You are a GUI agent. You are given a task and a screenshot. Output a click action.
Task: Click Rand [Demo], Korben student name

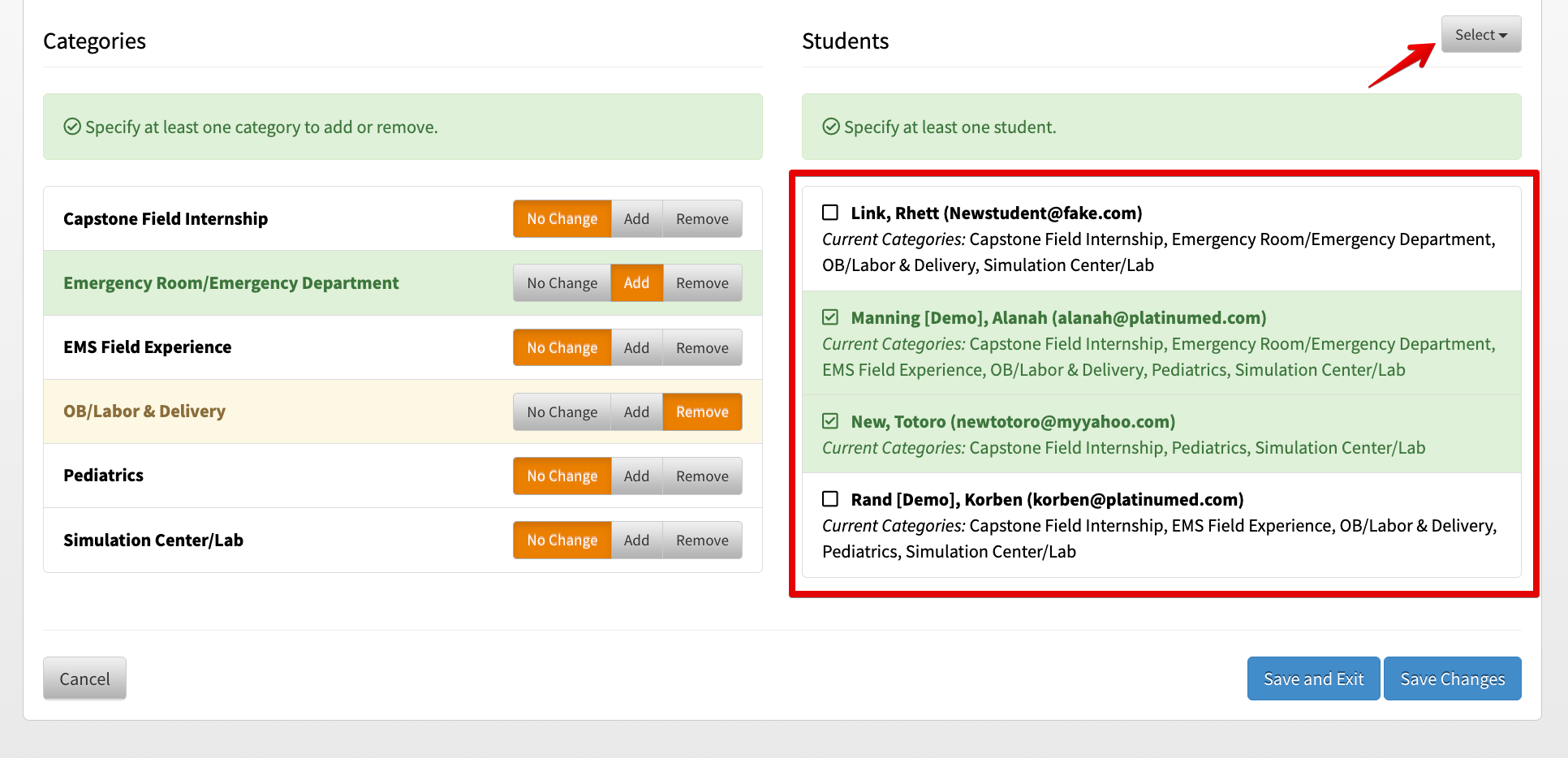tap(1047, 499)
